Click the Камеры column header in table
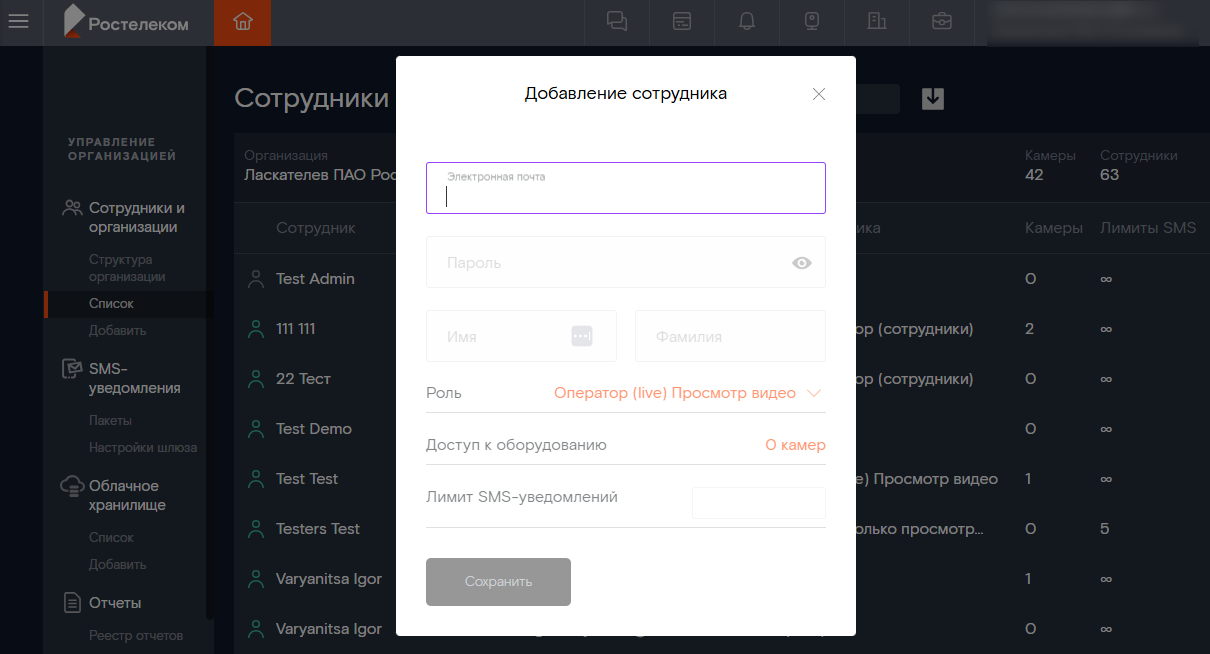 1054,228
